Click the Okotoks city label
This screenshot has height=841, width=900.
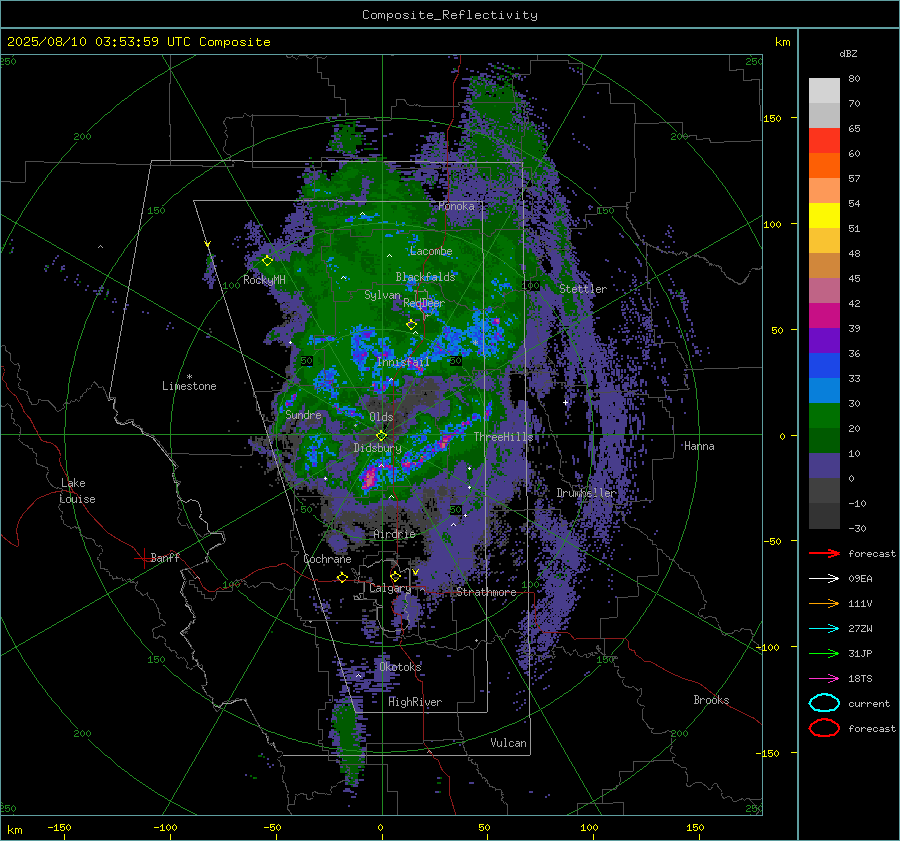(400, 667)
